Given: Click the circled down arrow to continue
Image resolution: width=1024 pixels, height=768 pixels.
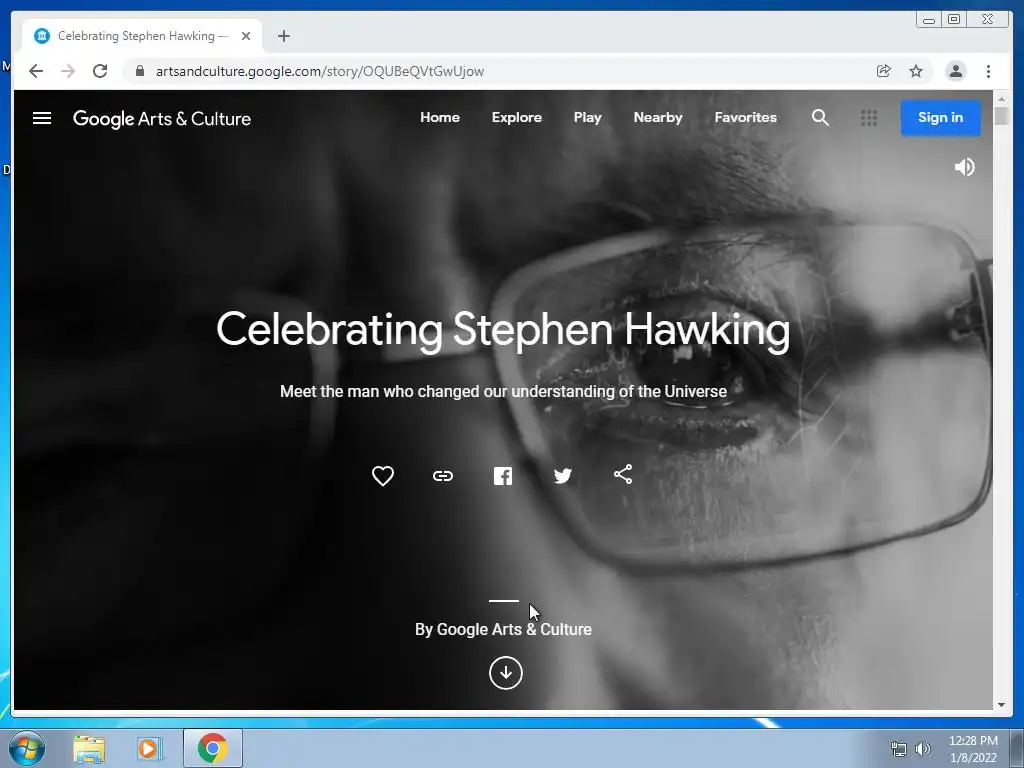Looking at the screenshot, I should point(505,673).
